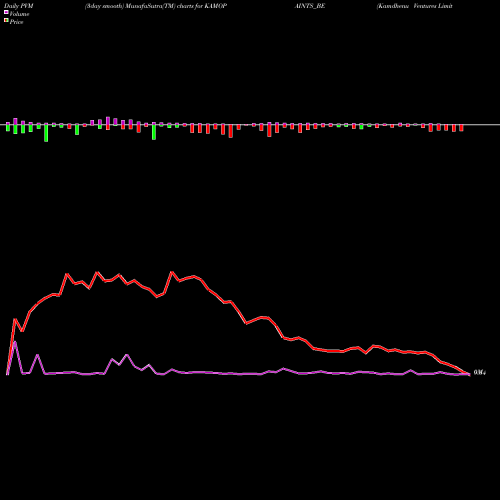Select the Price legend label
Screen dimensions: 500x500
[16, 22]
